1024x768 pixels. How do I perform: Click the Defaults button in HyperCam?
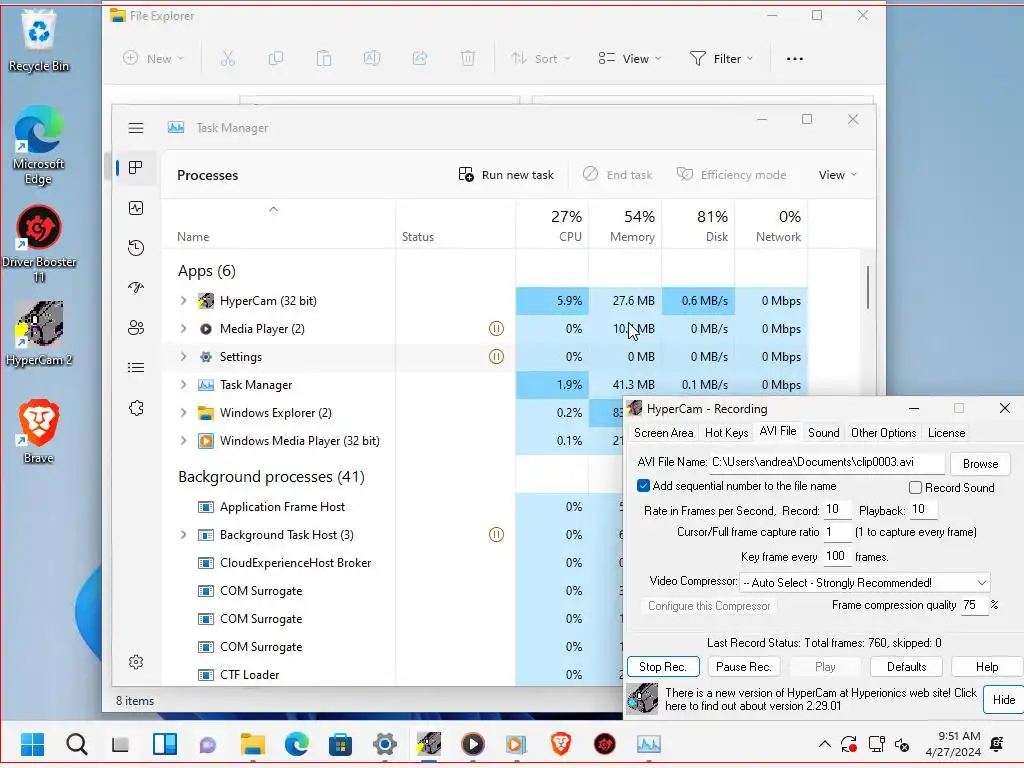[x=906, y=667]
